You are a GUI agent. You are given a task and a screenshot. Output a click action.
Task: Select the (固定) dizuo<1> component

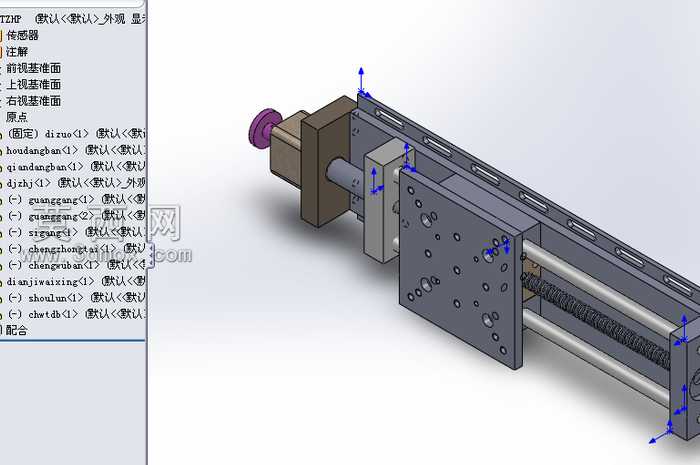pos(76,133)
